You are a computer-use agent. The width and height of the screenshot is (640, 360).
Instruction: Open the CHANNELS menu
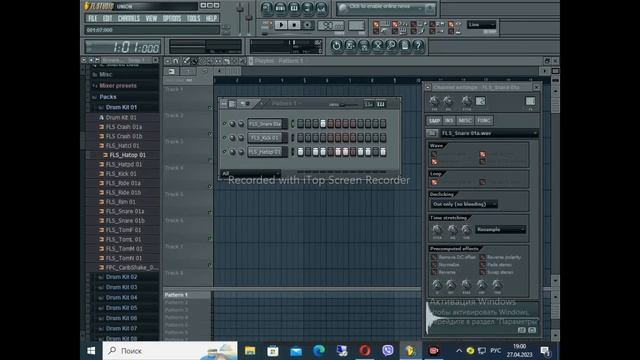[x=129, y=18]
